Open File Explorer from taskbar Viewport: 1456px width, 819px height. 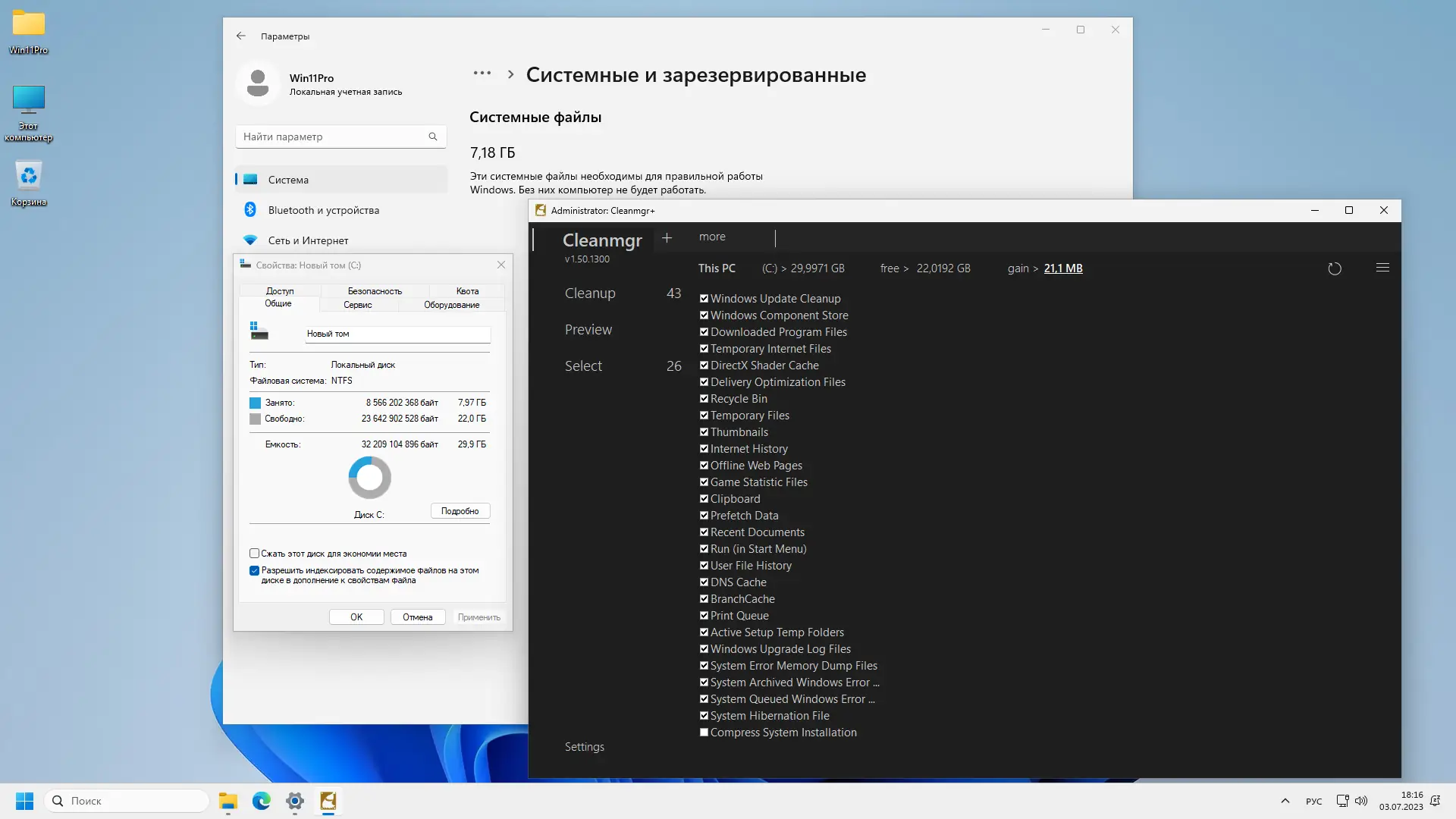pyautogui.click(x=228, y=801)
